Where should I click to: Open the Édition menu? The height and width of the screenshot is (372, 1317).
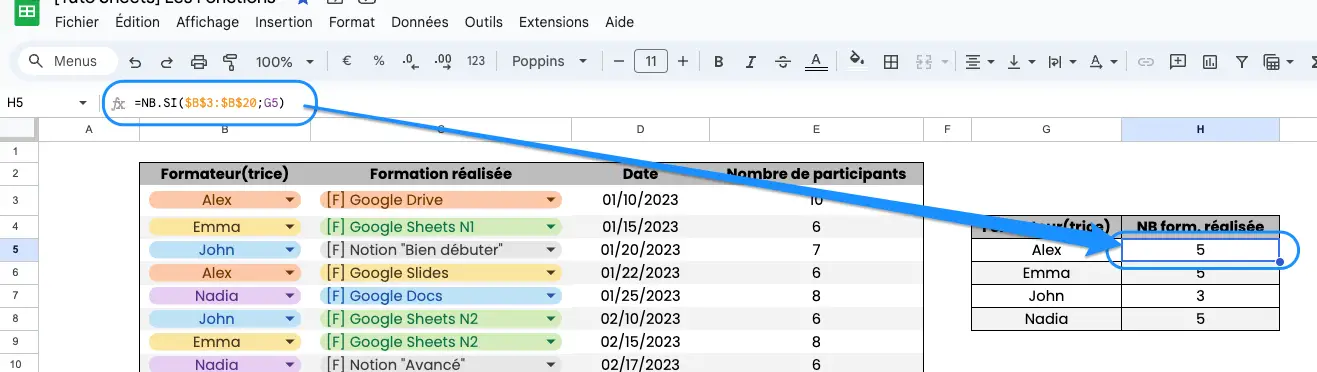138,22
